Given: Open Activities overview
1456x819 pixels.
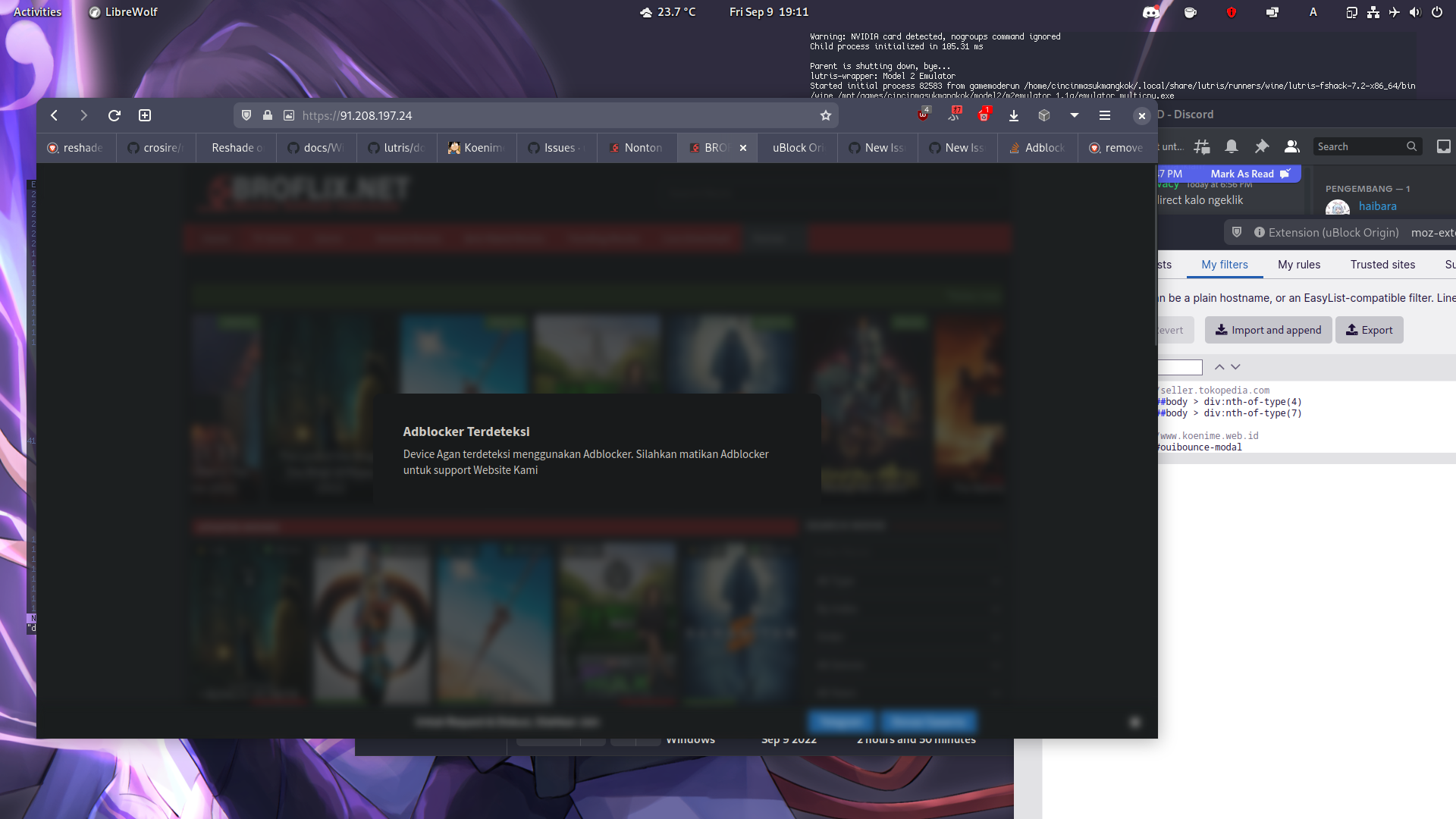Looking at the screenshot, I should tap(37, 11).
